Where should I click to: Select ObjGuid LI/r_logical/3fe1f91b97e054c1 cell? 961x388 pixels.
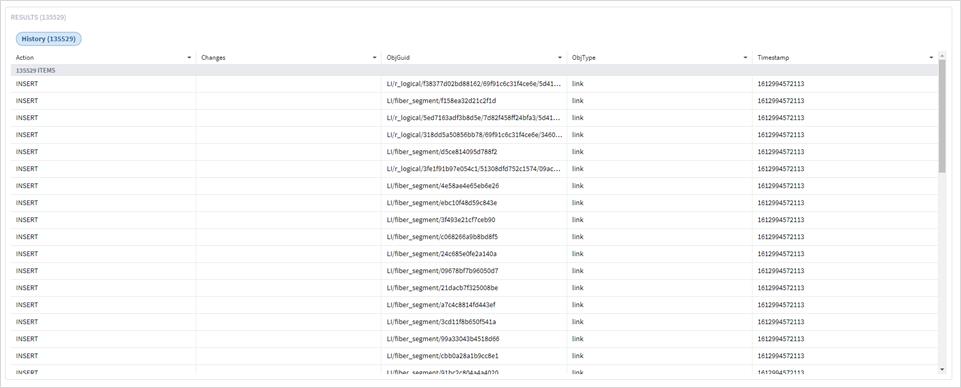(474, 169)
